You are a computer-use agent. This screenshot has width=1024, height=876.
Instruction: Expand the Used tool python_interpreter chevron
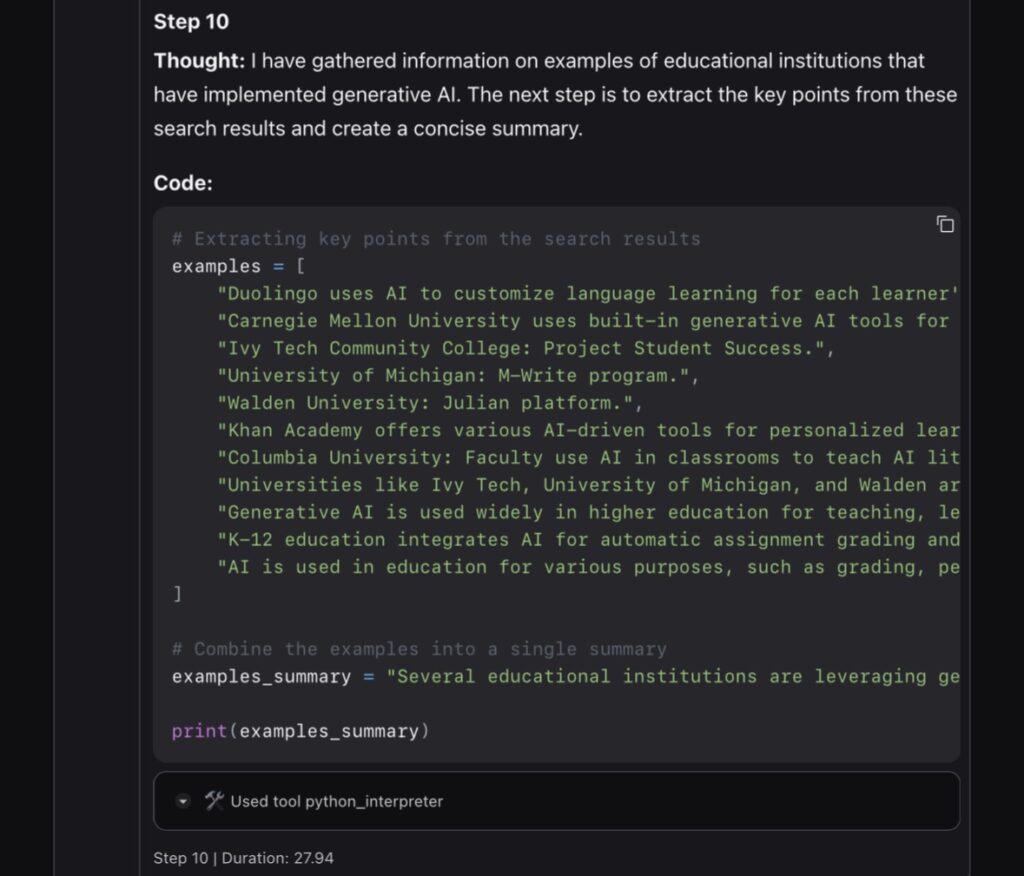pyautogui.click(x=182, y=801)
